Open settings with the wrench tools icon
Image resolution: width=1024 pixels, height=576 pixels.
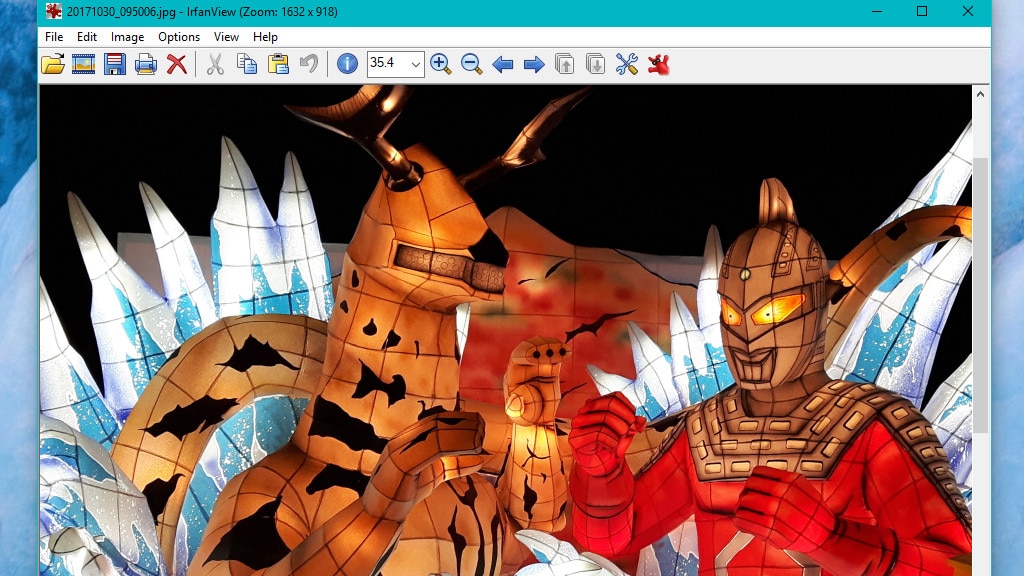(x=627, y=64)
